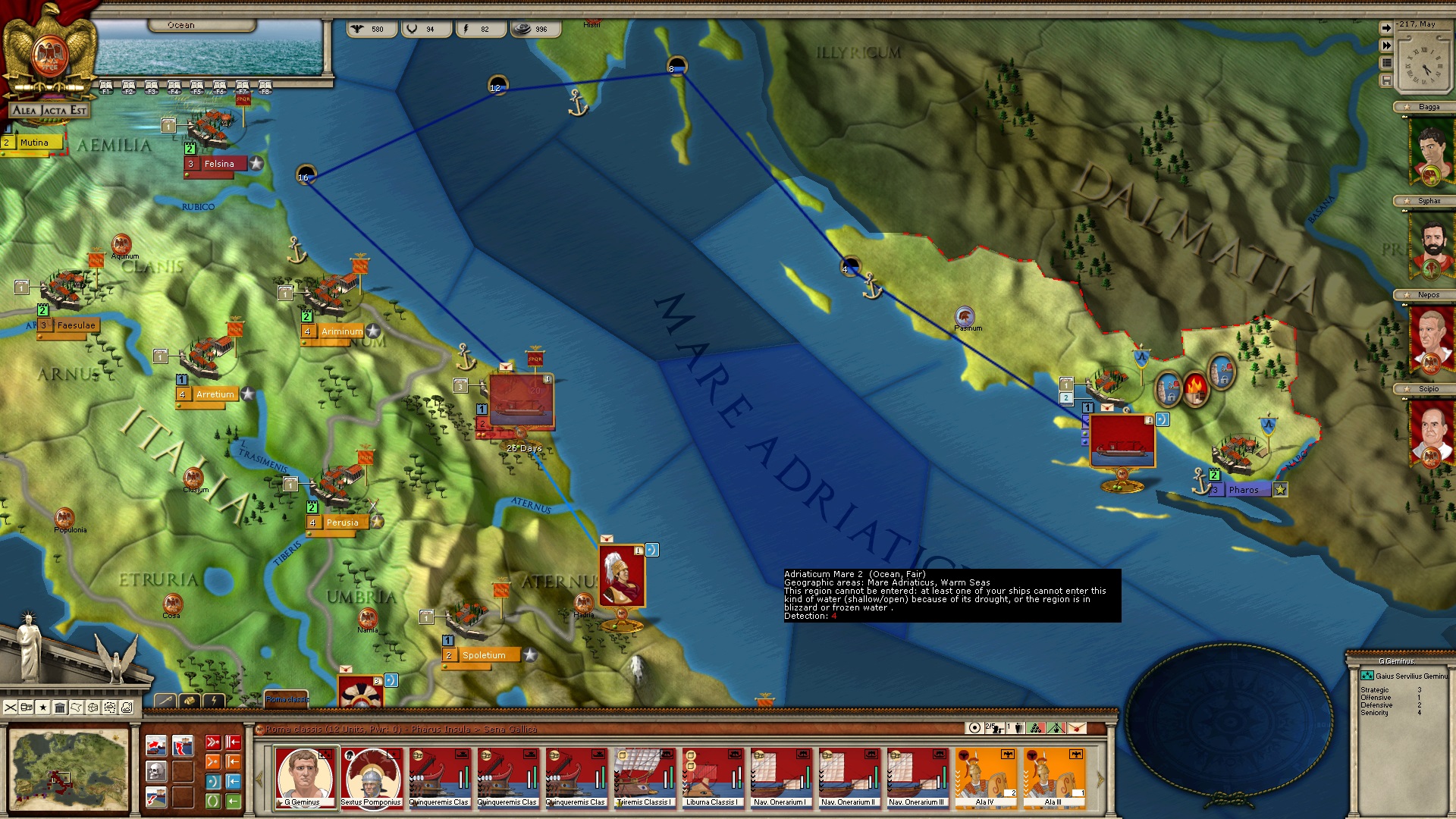Click the ship sortie order icon
The width and height of the screenshot is (1456, 819).
point(156,745)
